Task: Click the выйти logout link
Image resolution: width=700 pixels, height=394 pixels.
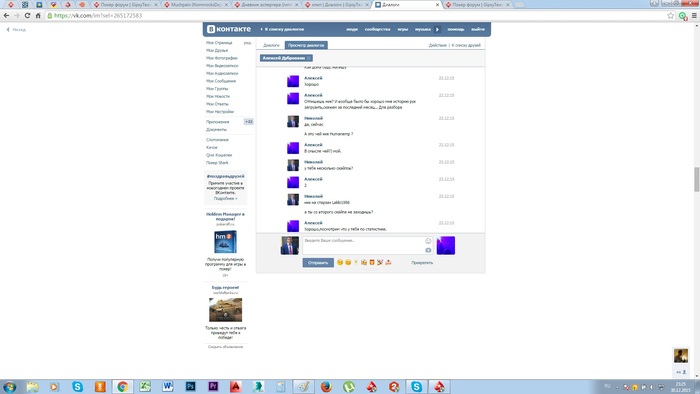Action: (478, 29)
